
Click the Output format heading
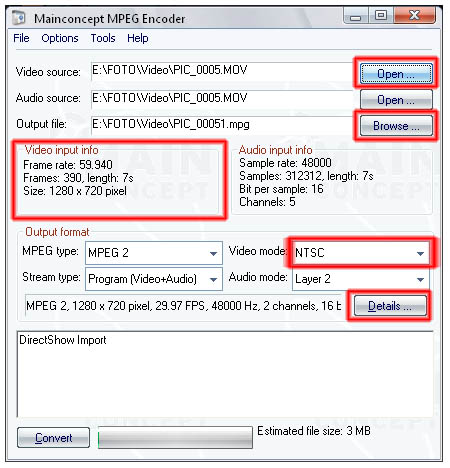[57, 232]
